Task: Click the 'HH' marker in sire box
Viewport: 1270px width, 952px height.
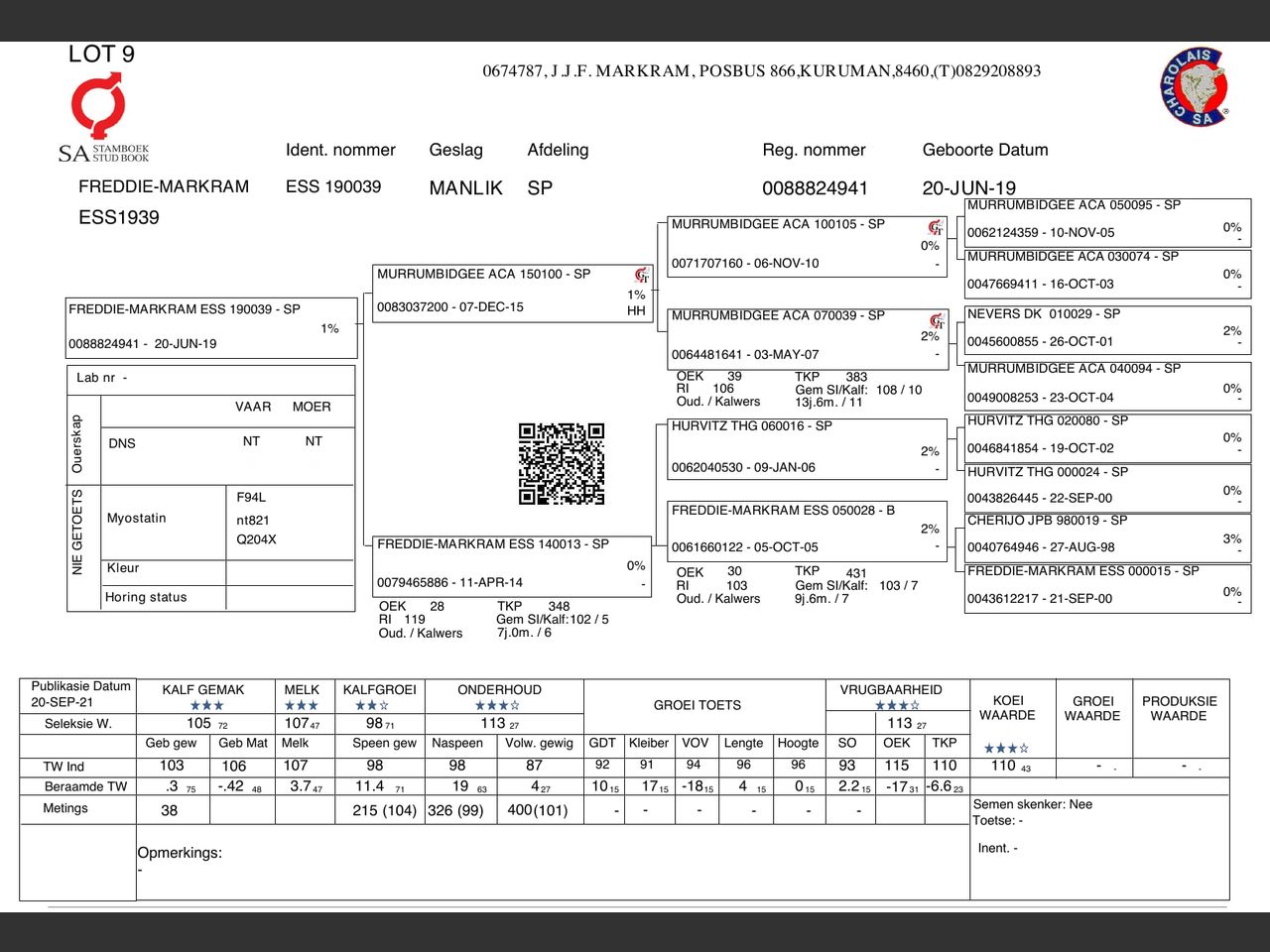Action: point(636,310)
